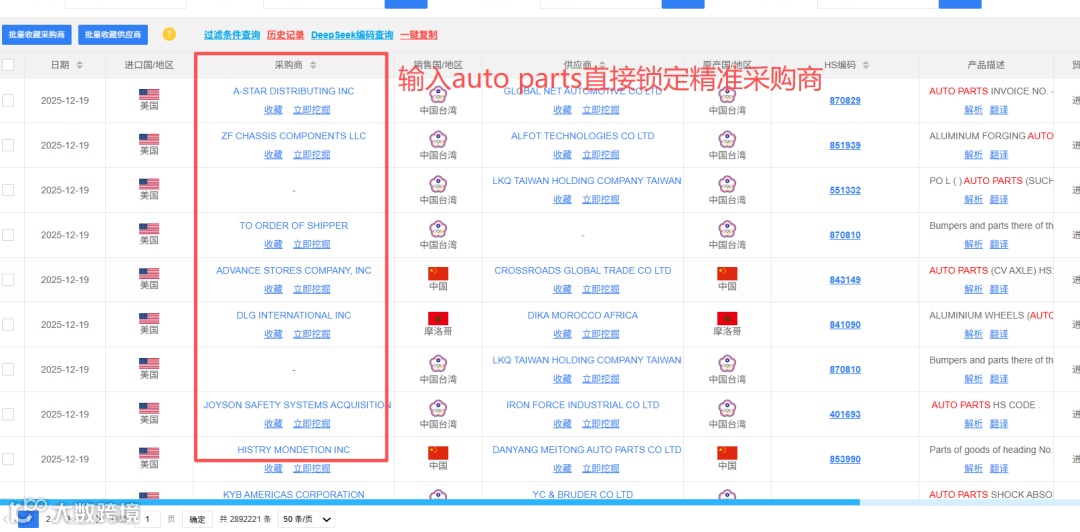Tick checkbox for DLG INTERNATIONAL row
The image size is (1080, 532).
pyautogui.click(x=8, y=325)
